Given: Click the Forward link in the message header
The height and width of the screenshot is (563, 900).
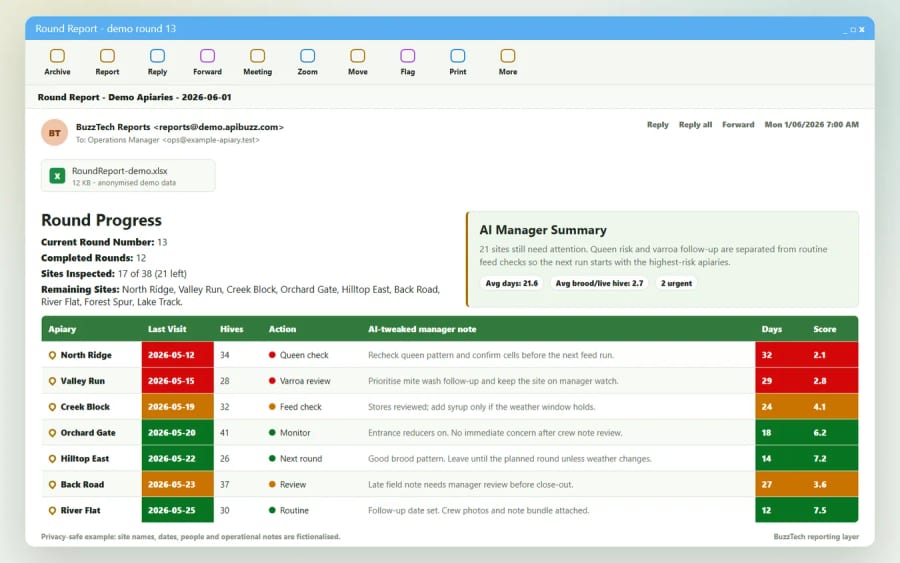Looking at the screenshot, I should (738, 125).
